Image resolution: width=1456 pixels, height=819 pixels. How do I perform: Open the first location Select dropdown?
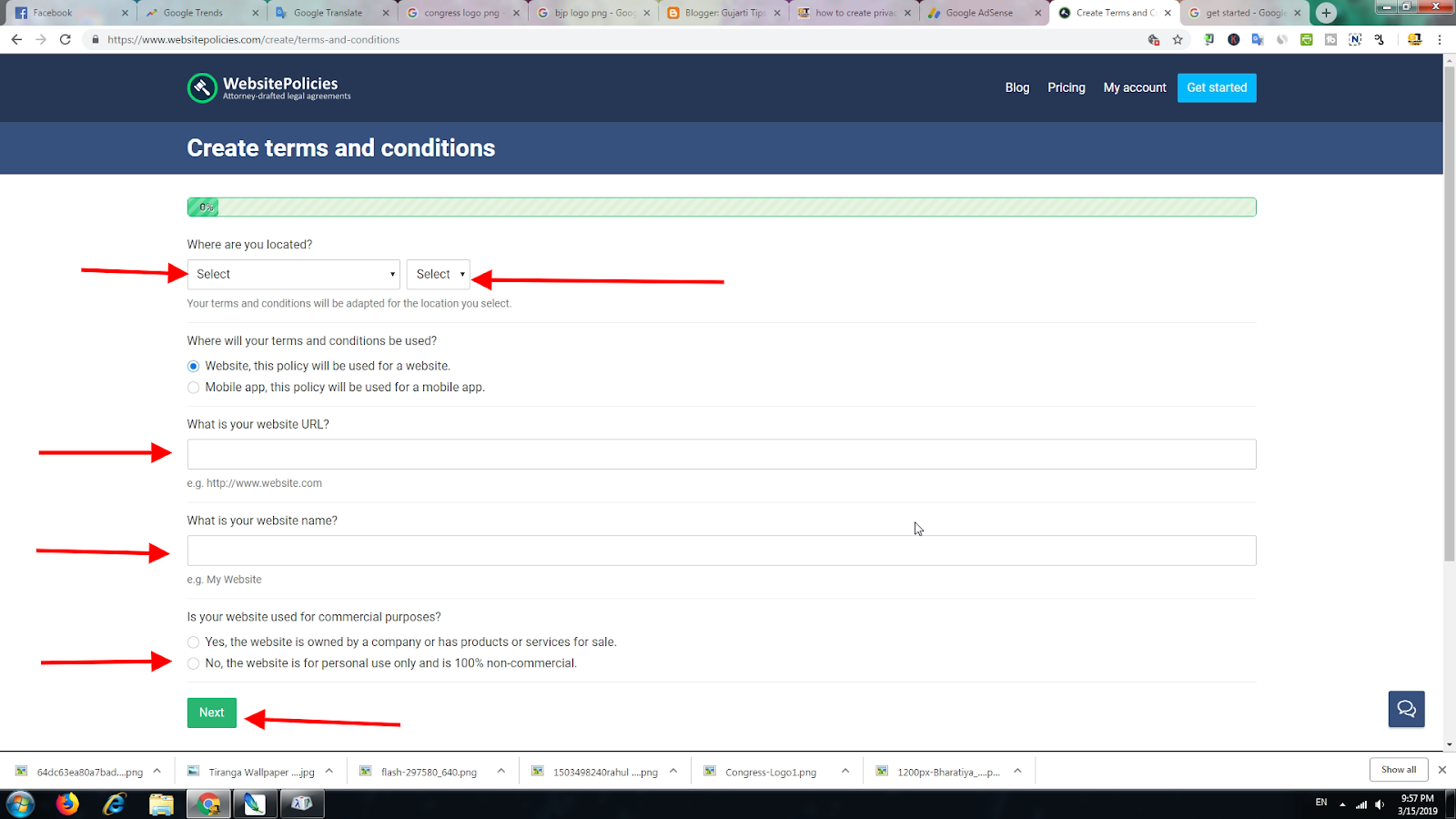click(x=292, y=274)
